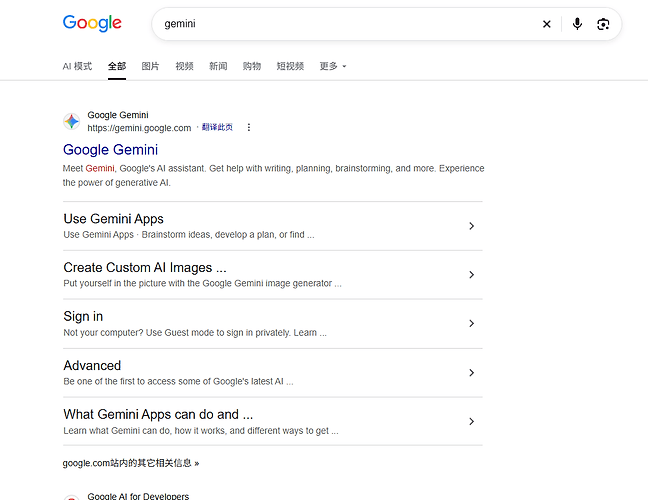This screenshot has width=648, height=500.
Task: Click the https://gemini.google.com URL
Action: pyautogui.click(x=139, y=128)
